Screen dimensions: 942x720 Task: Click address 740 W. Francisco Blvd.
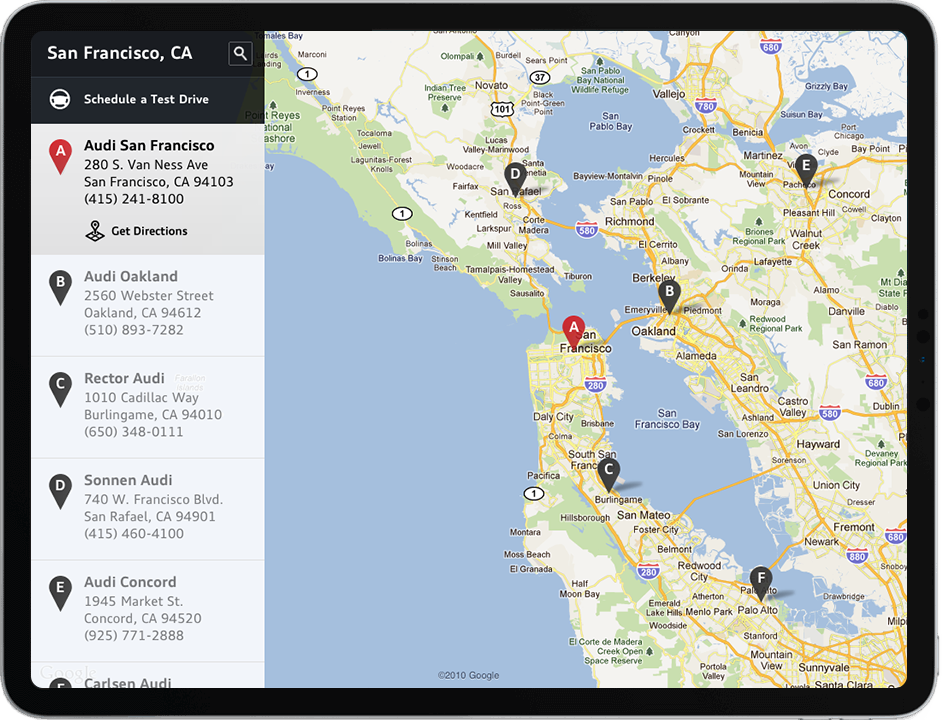coord(154,499)
